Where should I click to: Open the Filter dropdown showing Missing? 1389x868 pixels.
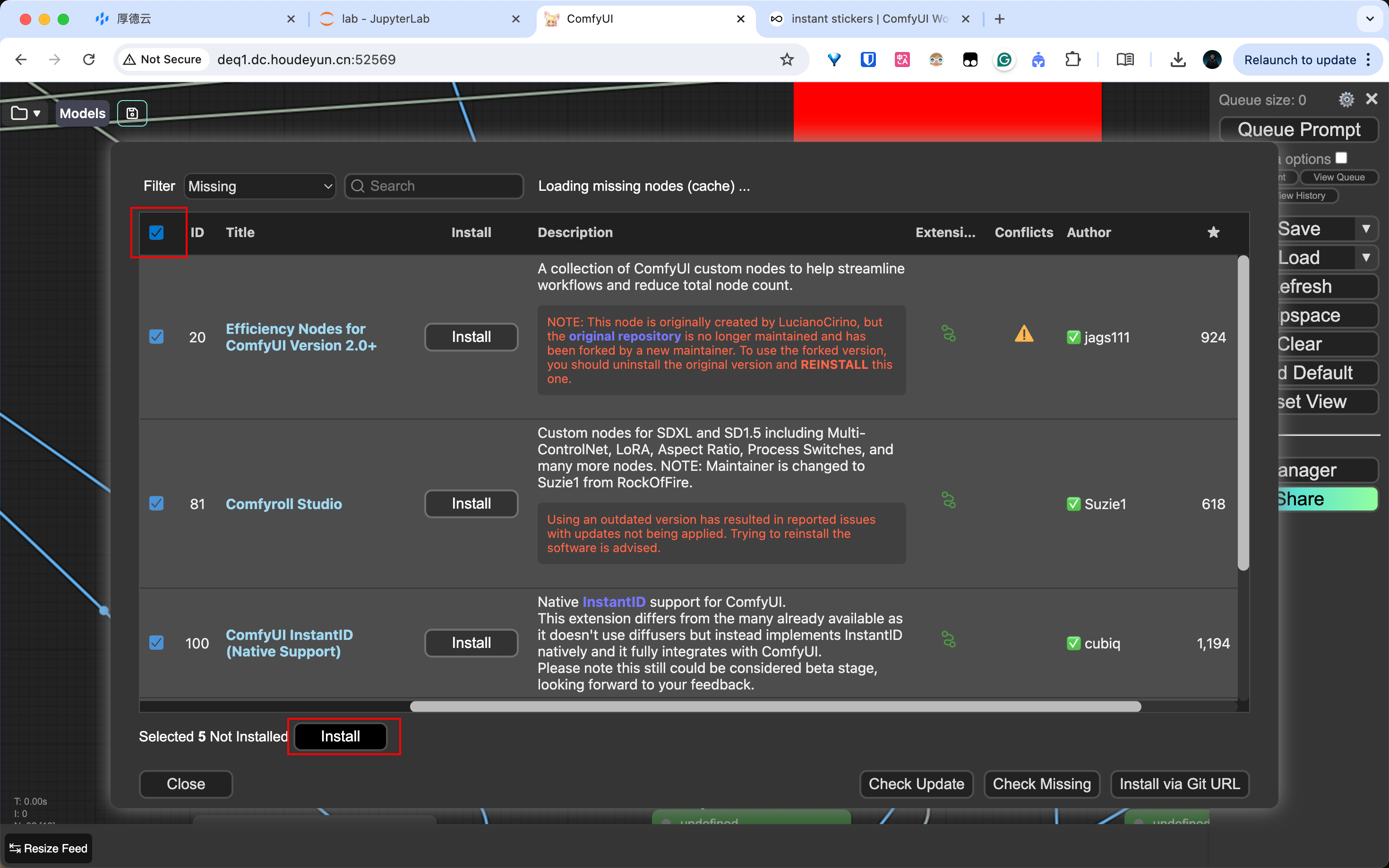tap(259, 187)
